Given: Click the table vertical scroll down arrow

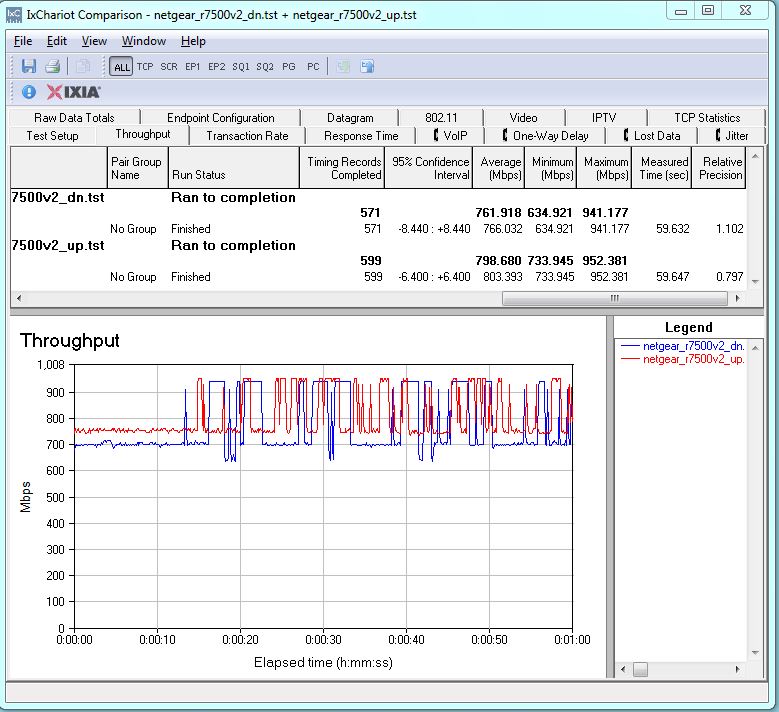Looking at the screenshot, I should click(x=755, y=282).
